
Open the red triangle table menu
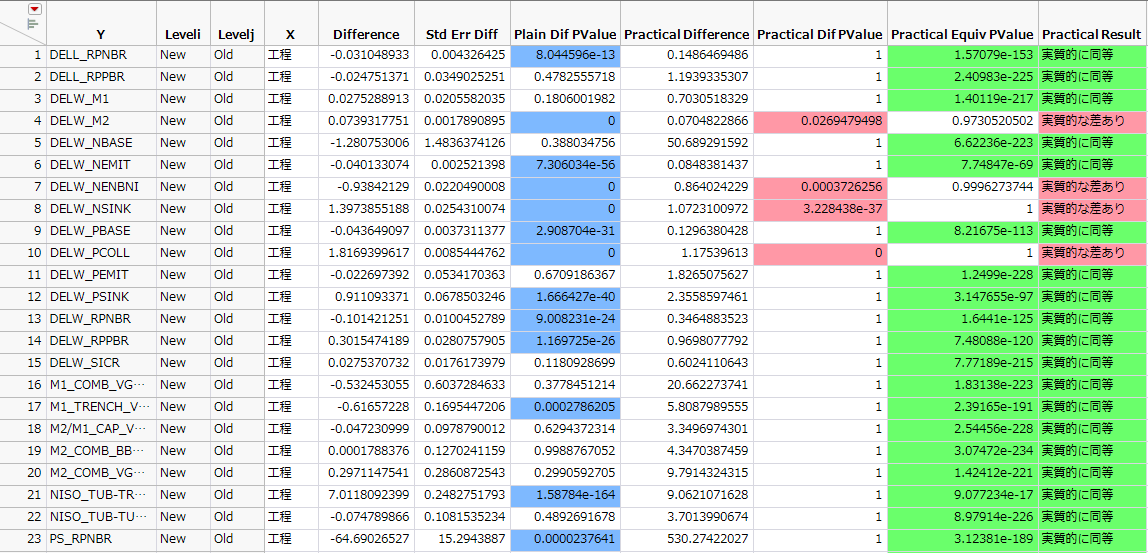(35, 9)
